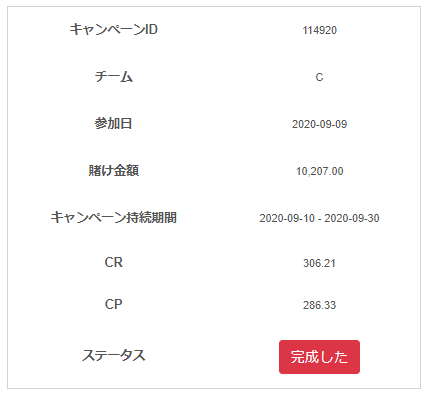
Task: Select CP value 286.33
Action: pyautogui.click(x=319, y=305)
